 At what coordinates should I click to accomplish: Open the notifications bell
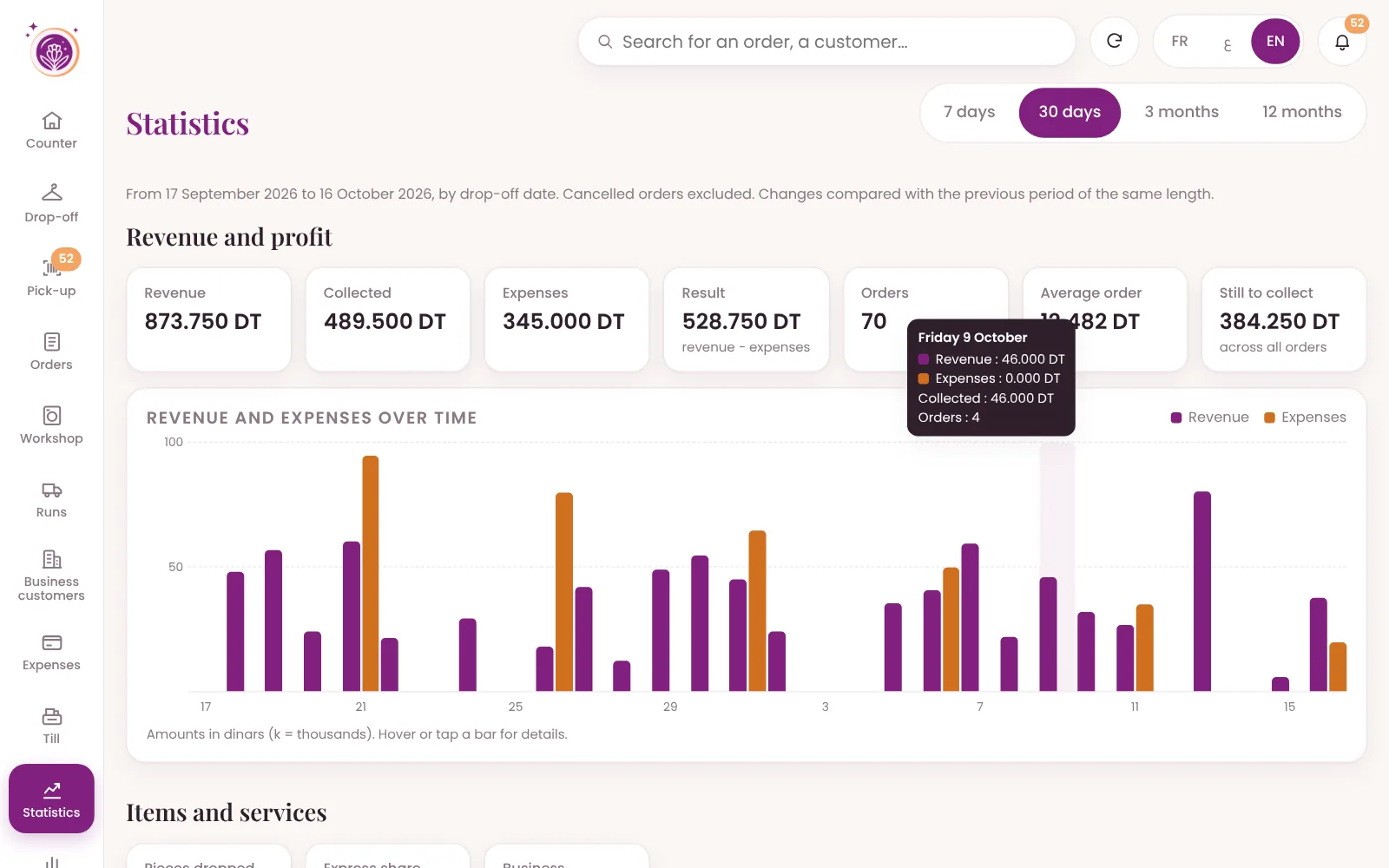pos(1342,41)
